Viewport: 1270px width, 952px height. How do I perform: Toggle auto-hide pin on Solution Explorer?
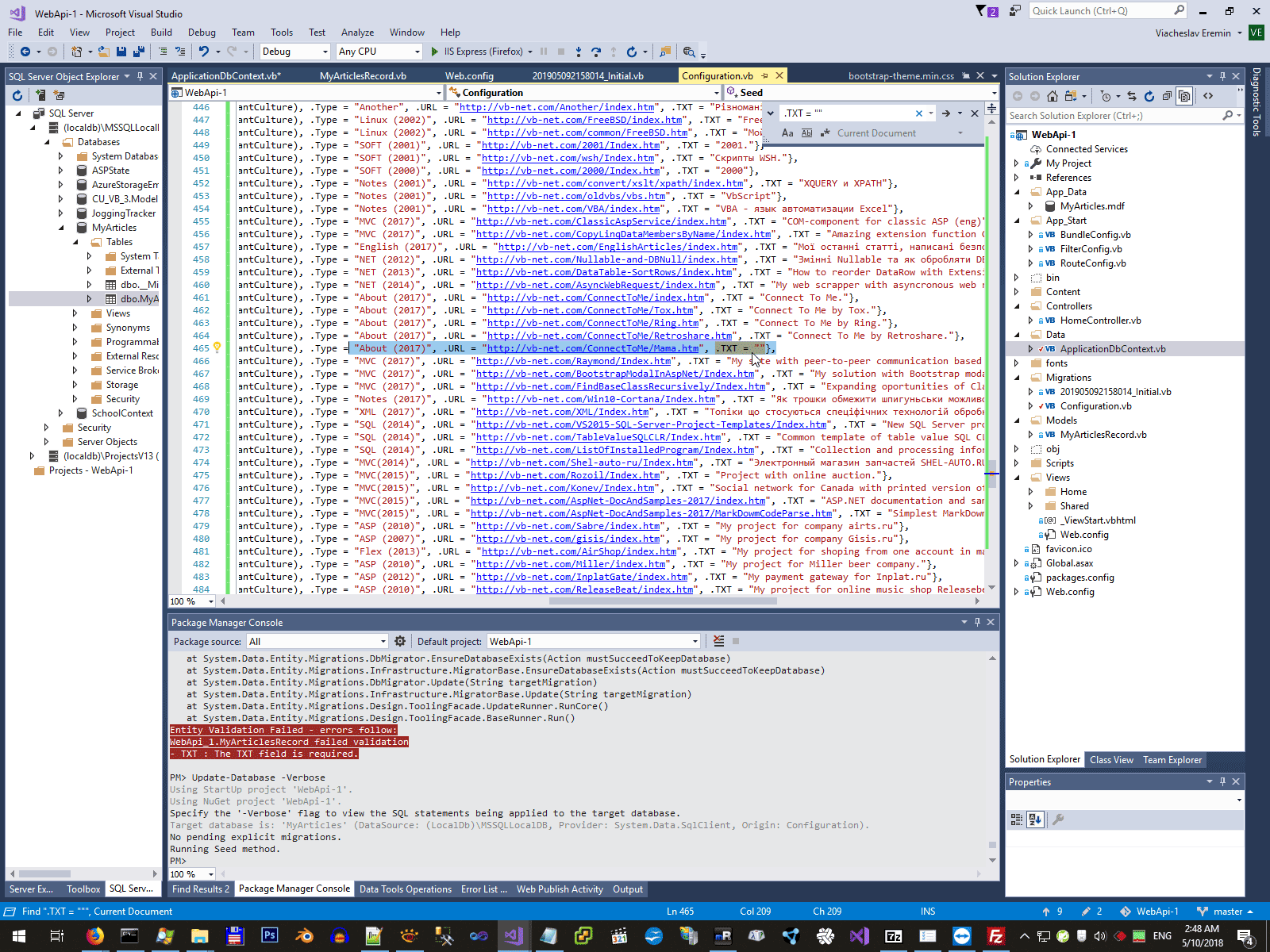pyautogui.click(x=1222, y=77)
